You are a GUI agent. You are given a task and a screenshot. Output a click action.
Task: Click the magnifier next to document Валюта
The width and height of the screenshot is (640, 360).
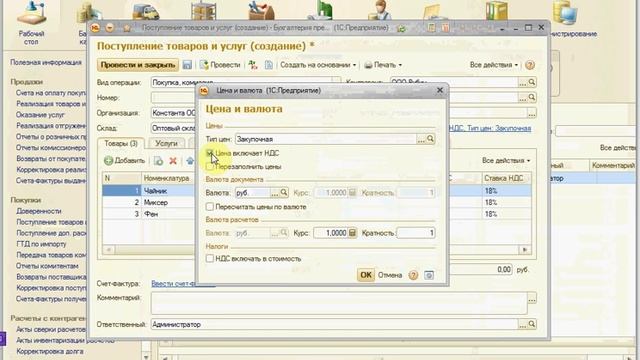(x=284, y=192)
